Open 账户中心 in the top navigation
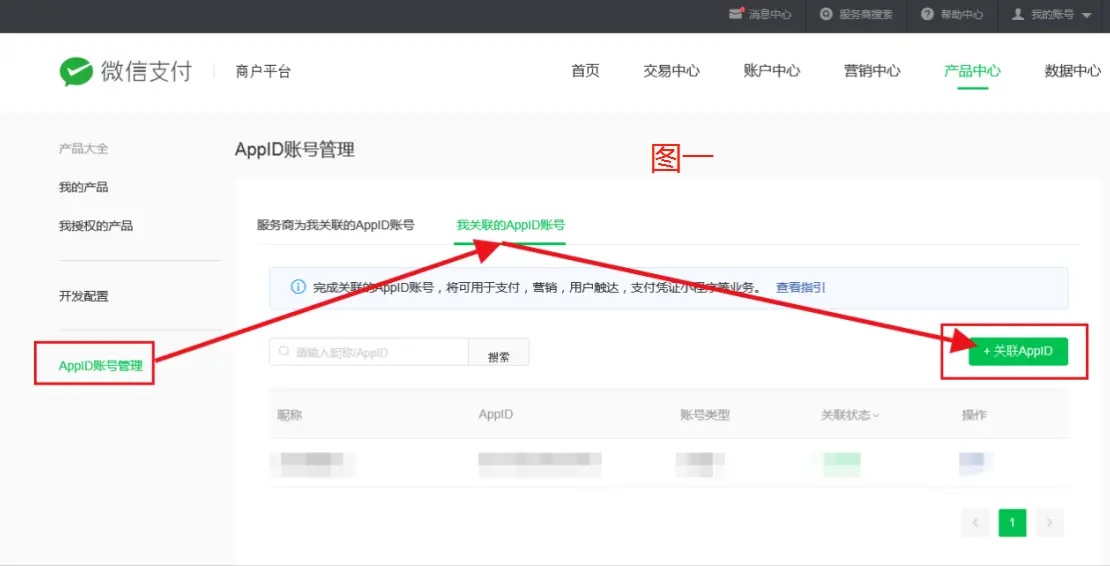The height and width of the screenshot is (566, 1110). tap(771, 71)
